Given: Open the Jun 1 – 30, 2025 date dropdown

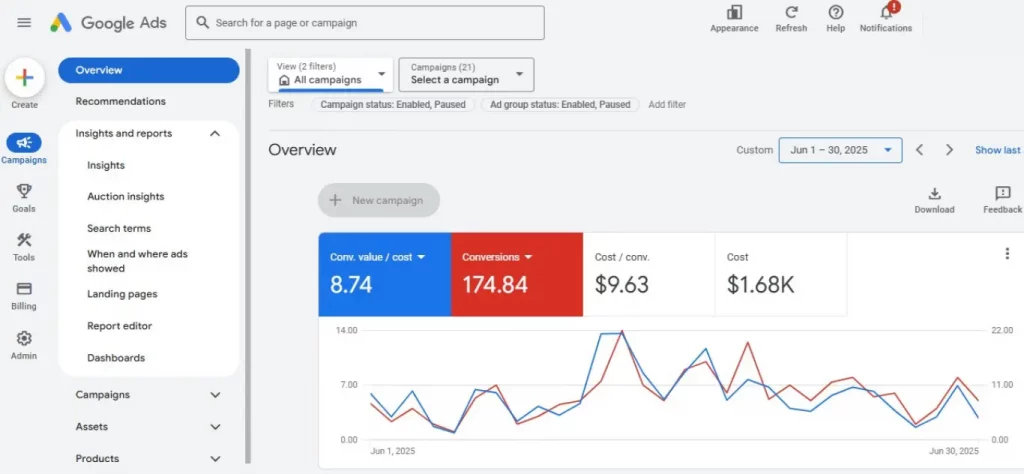Looking at the screenshot, I should tap(840, 150).
